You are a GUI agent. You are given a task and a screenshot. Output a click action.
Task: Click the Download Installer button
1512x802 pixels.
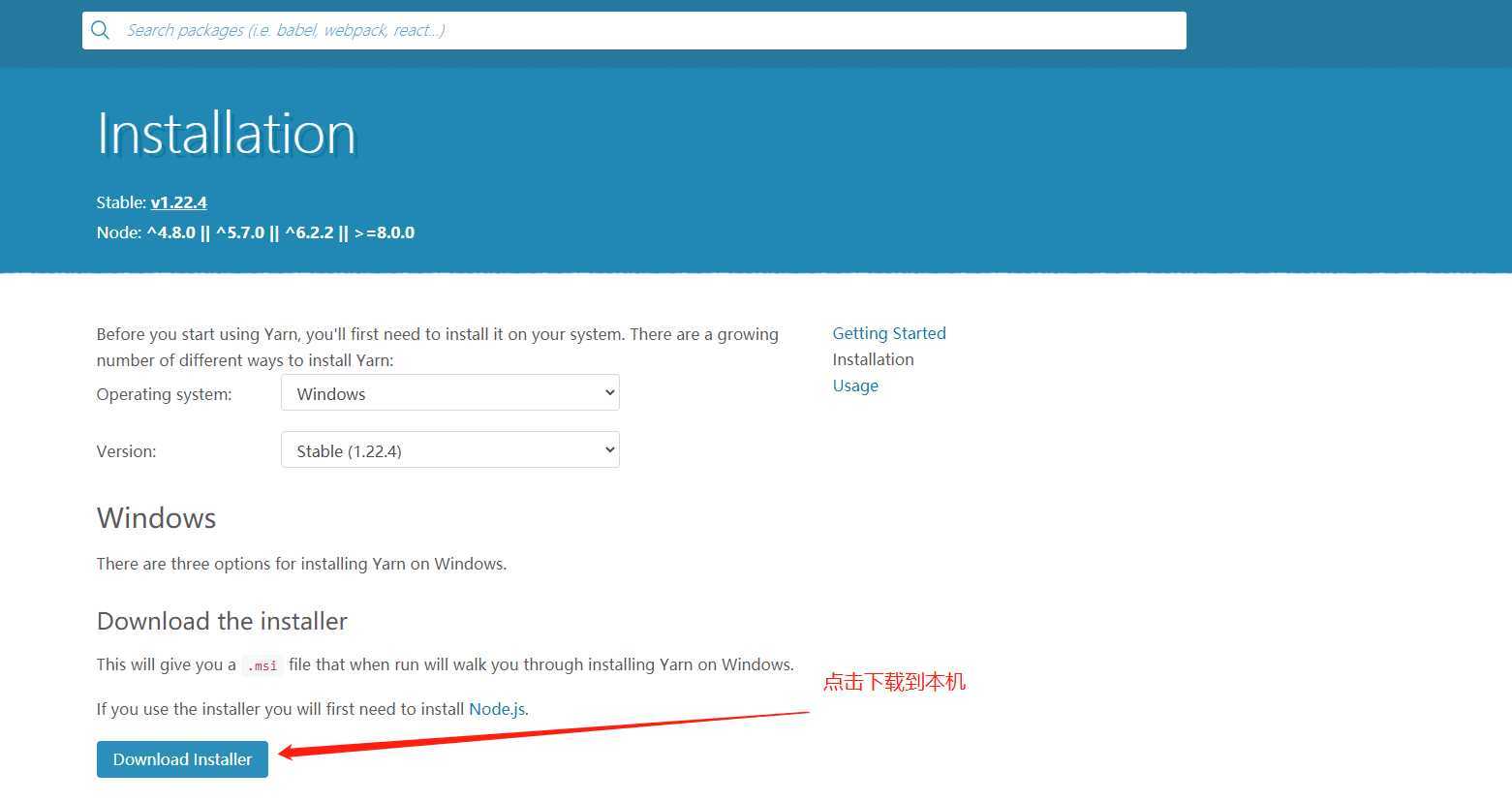click(x=182, y=759)
